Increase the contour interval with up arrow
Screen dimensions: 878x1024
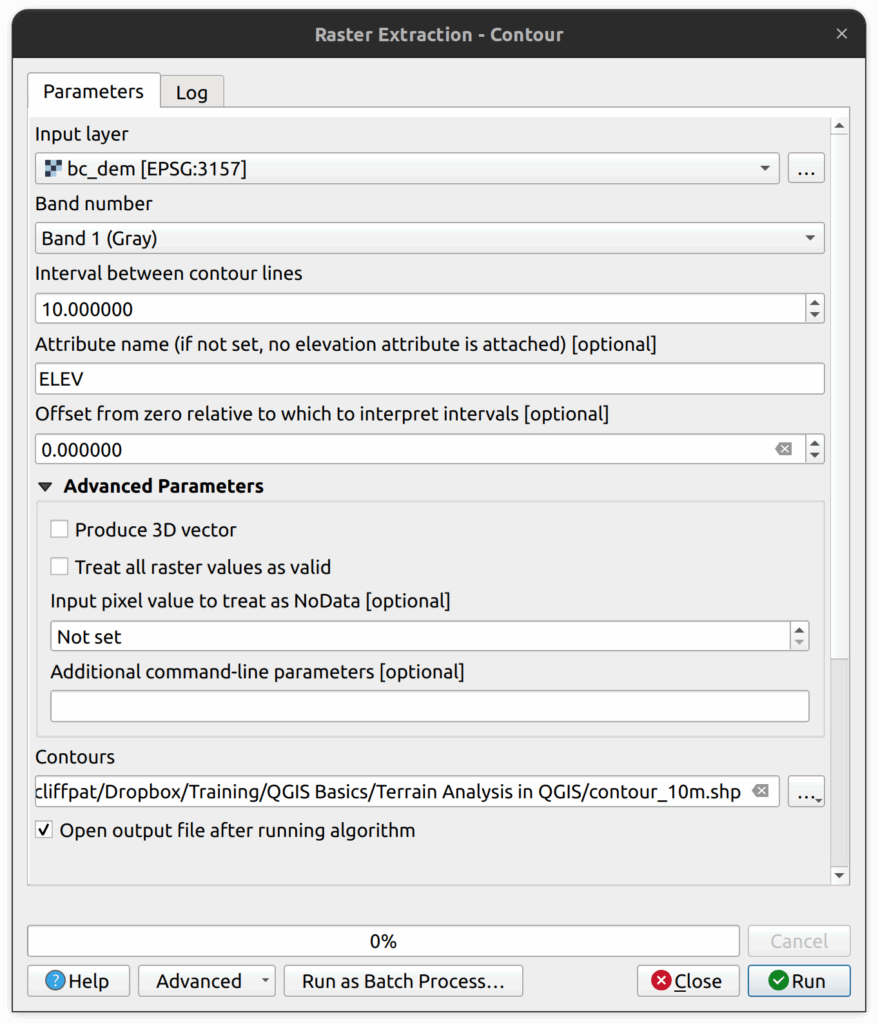(x=815, y=302)
